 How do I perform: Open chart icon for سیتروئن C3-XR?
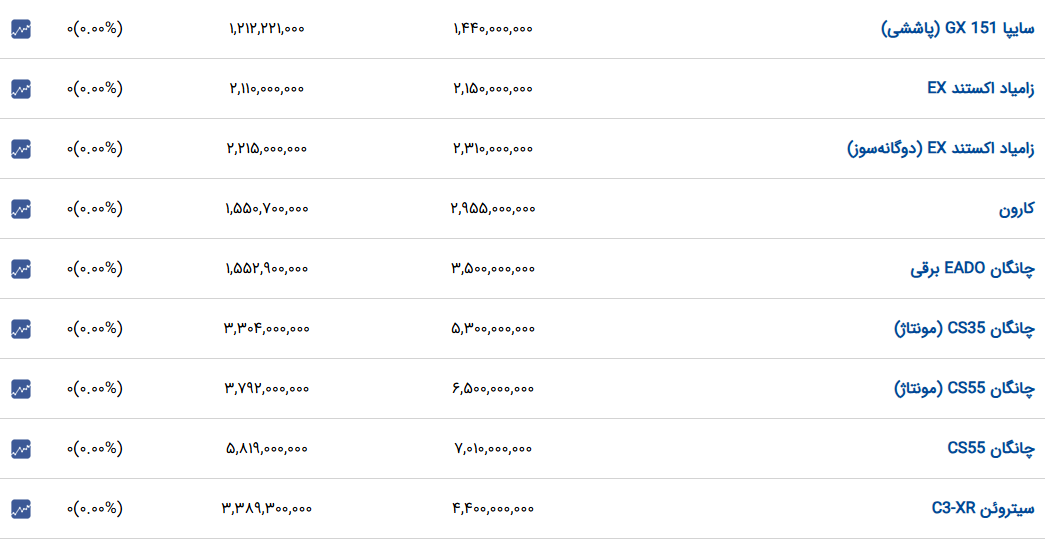pyautogui.click(x=21, y=509)
